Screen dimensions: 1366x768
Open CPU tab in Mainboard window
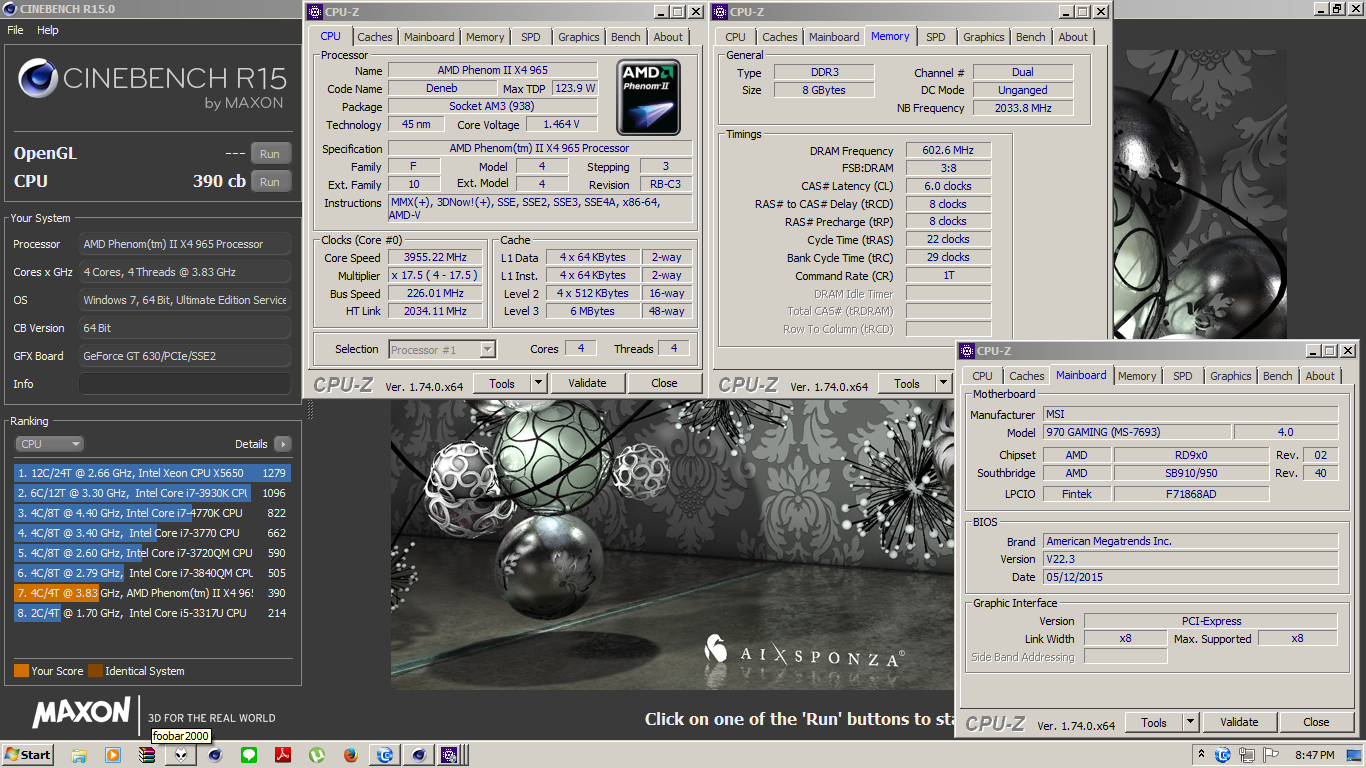983,376
